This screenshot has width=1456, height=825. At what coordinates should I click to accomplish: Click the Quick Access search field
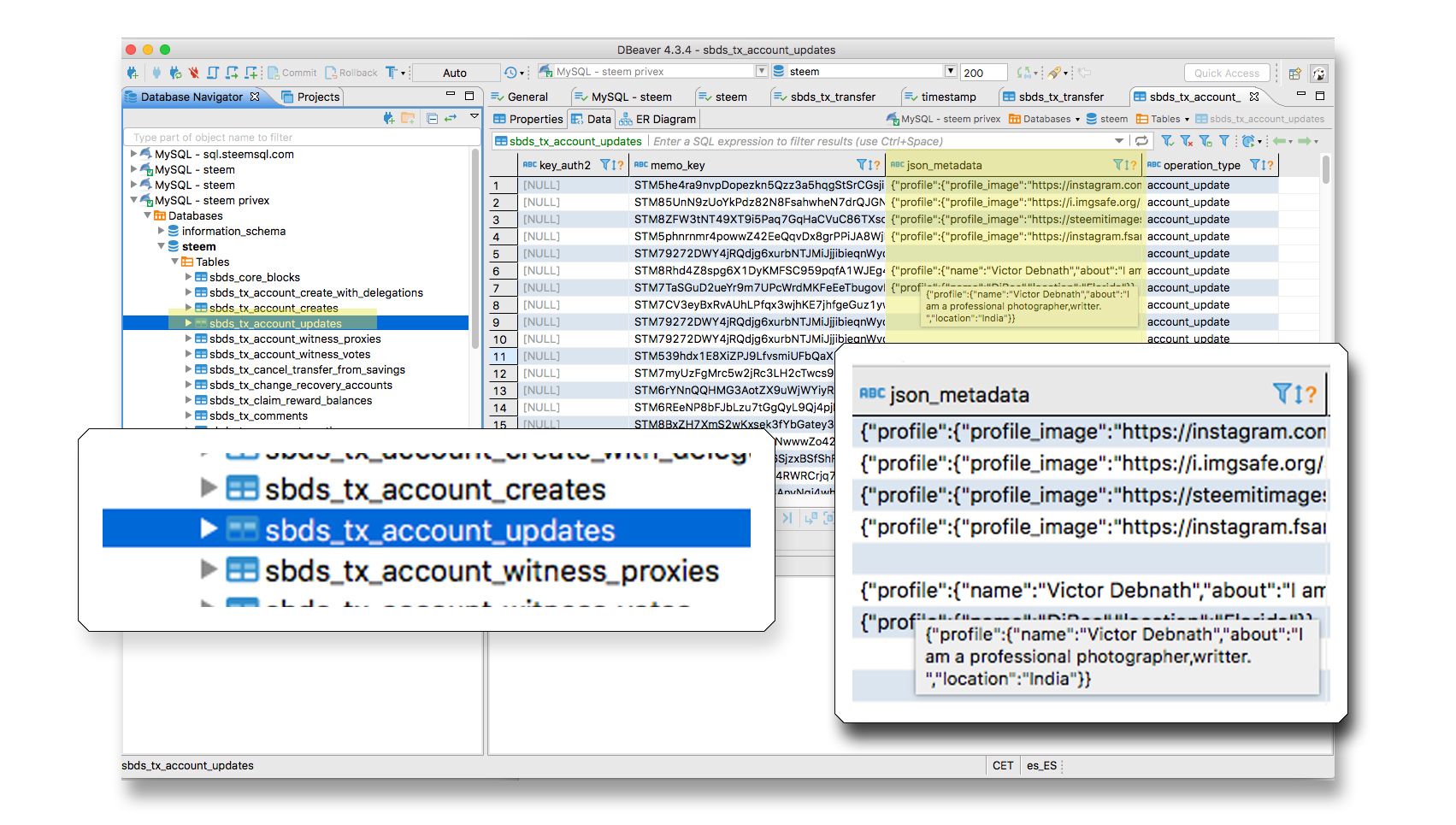click(1227, 73)
